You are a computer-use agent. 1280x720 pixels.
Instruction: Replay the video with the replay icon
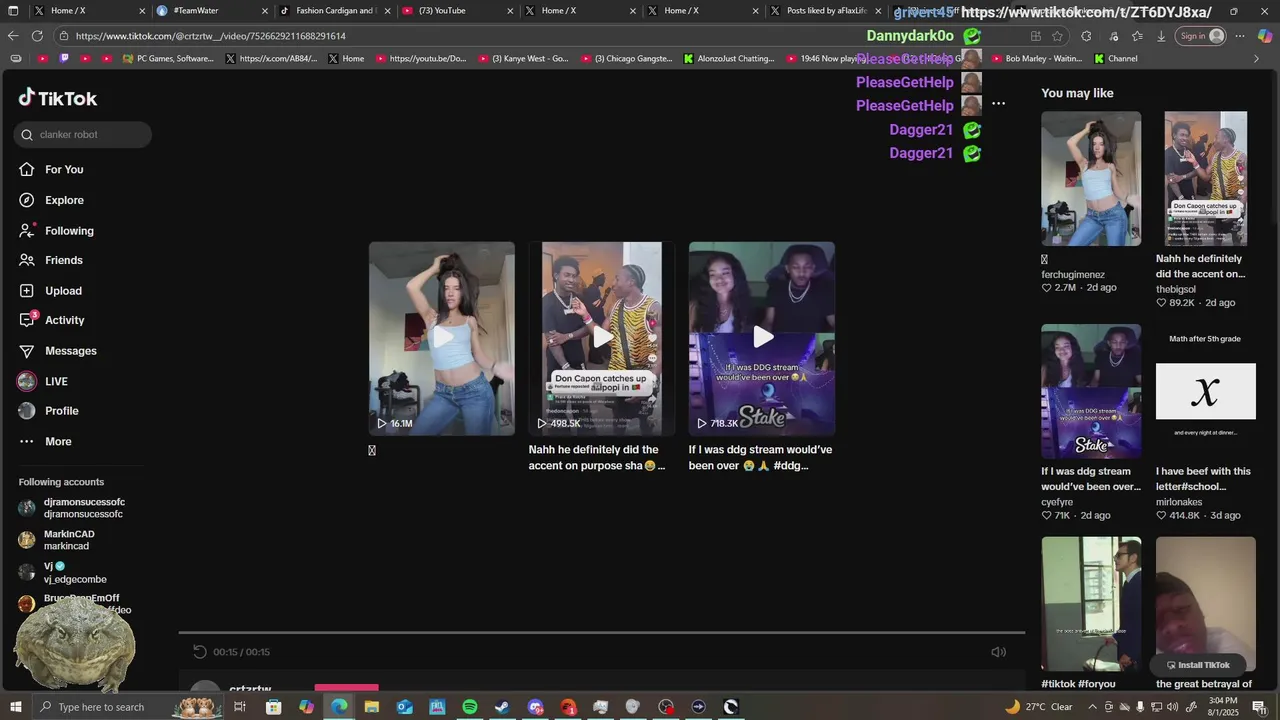(x=200, y=652)
